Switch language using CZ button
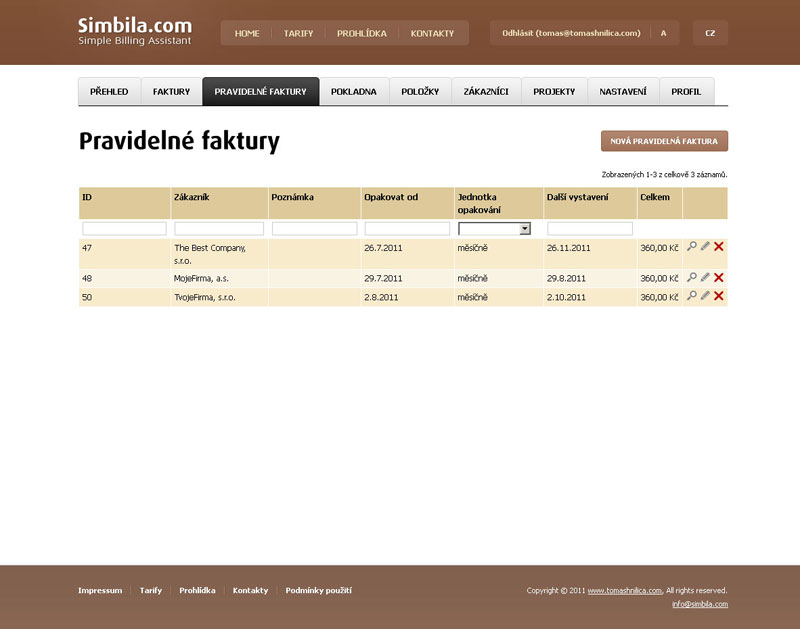The image size is (800, 629). (710, 33)
